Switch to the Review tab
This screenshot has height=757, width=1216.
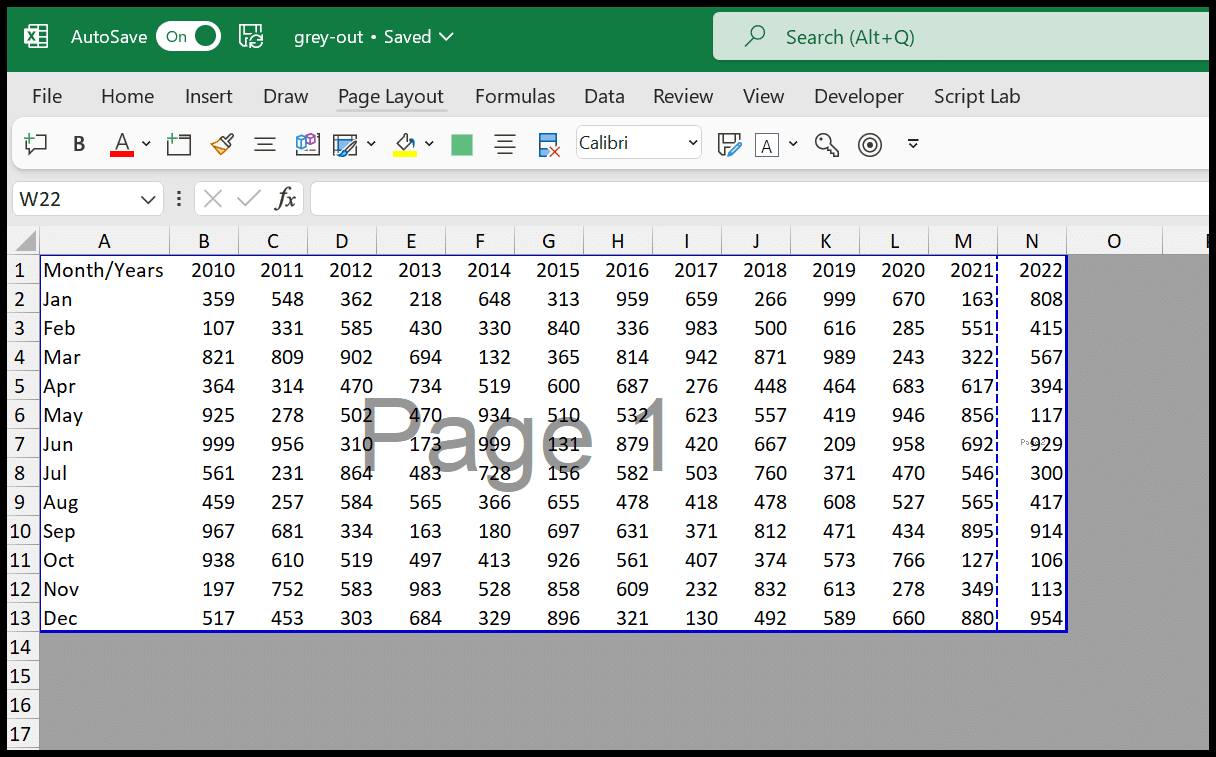pos(683,96)
